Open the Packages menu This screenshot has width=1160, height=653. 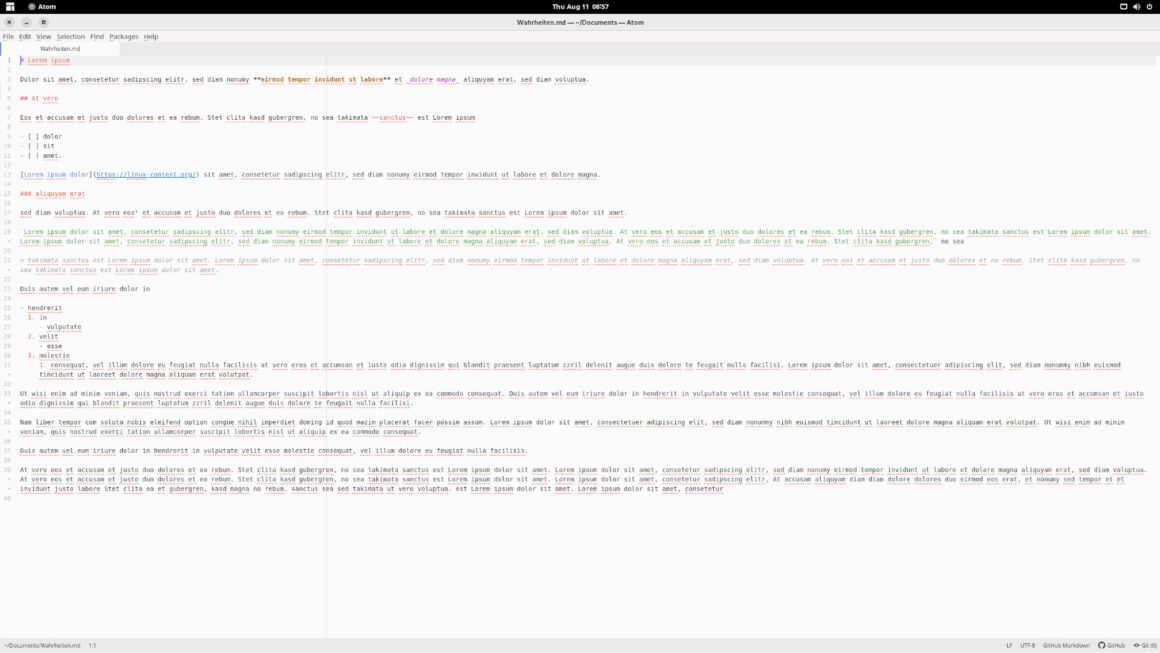tap(124, 36)
